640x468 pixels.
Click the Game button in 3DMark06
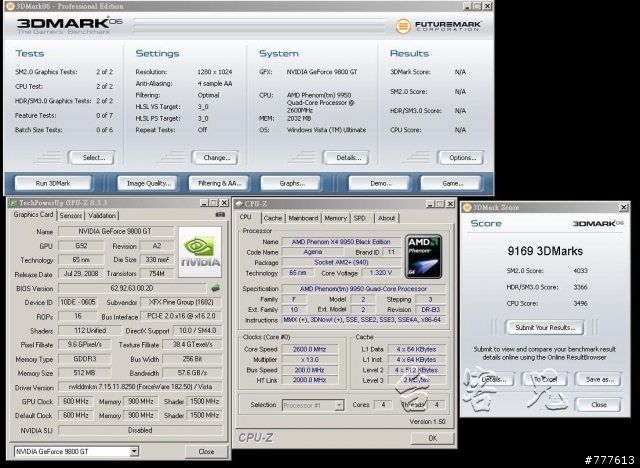[x=452, y=184]
